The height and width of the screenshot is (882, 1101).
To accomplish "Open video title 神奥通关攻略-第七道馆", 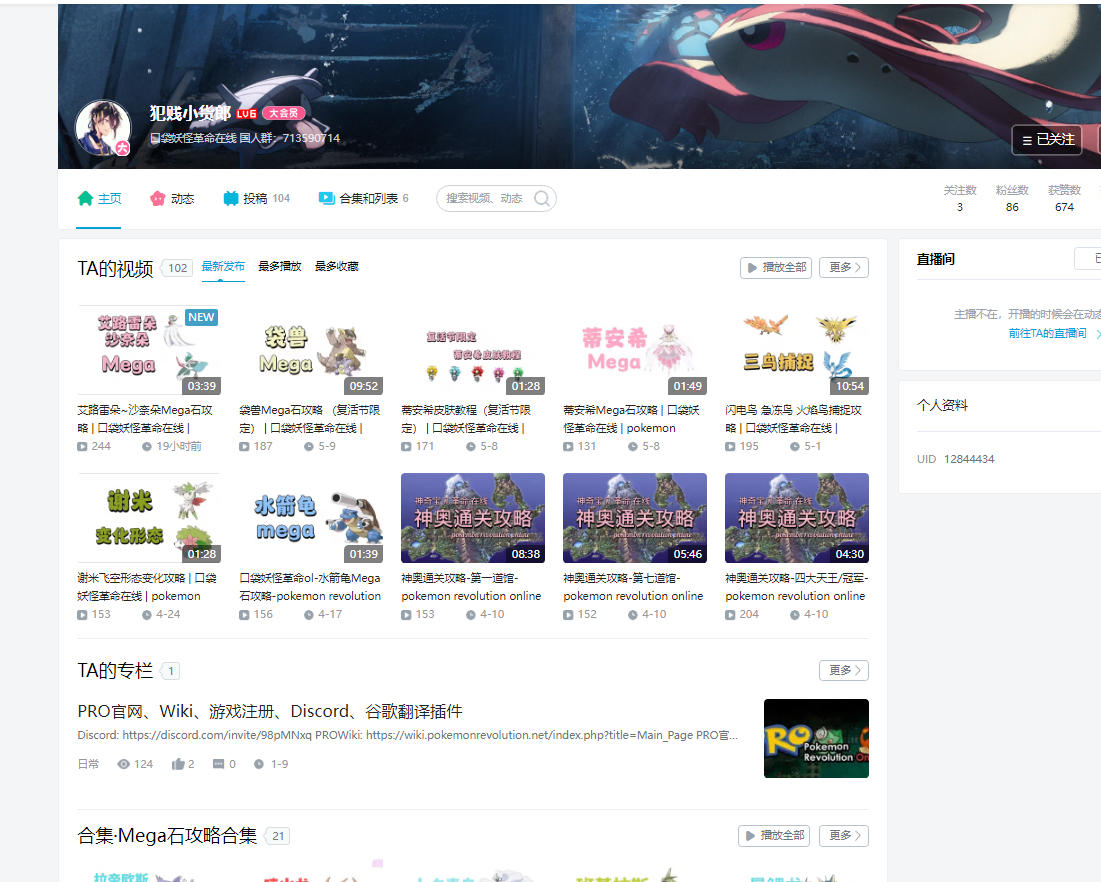I will pyautogui.click(x=633, y=587).
